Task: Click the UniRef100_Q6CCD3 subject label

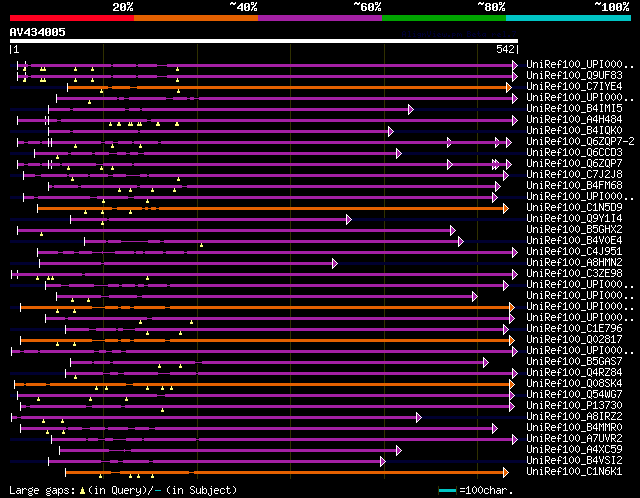Action: [x=574, y=152]
